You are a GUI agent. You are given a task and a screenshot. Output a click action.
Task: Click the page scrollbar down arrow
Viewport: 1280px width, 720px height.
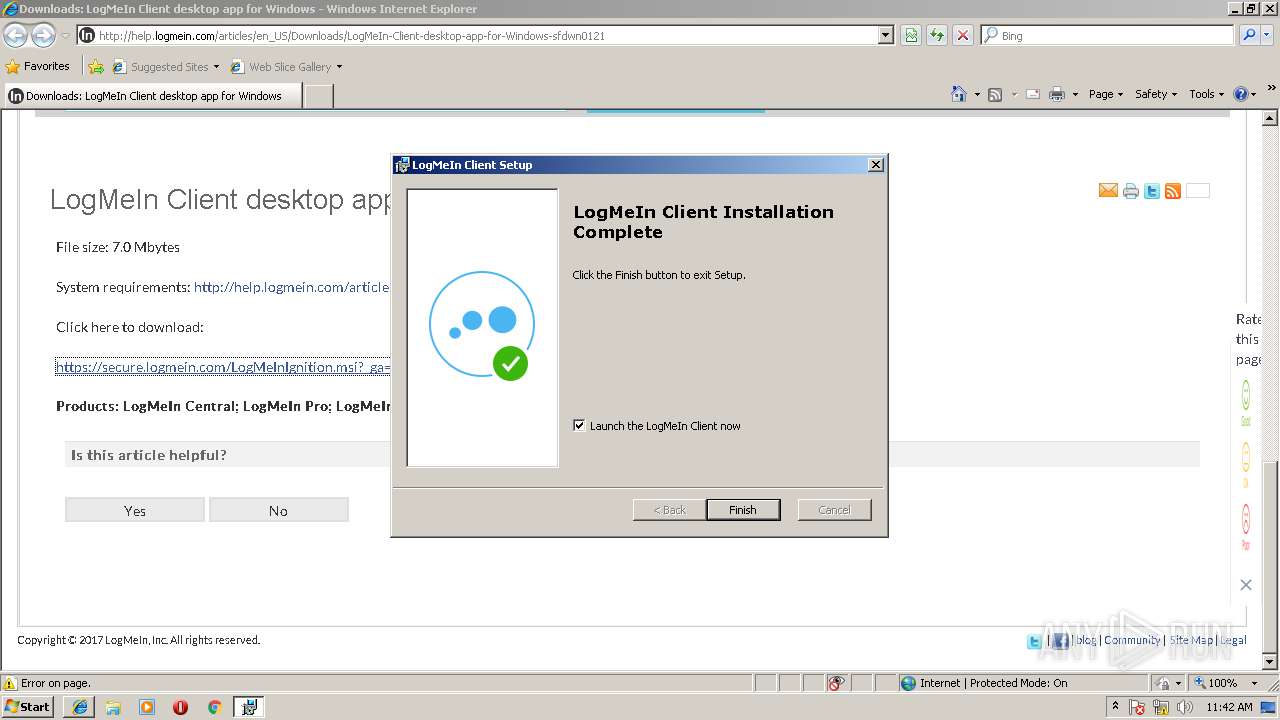coord(1270,662)
